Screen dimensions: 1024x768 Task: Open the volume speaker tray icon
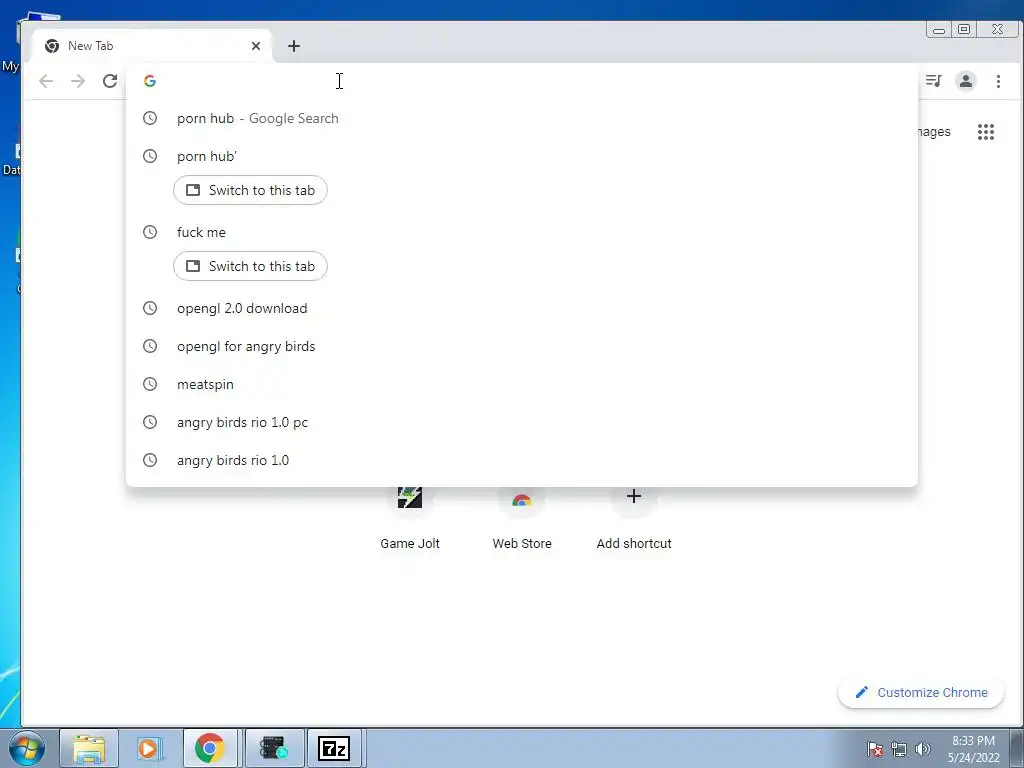click(922, 749)
